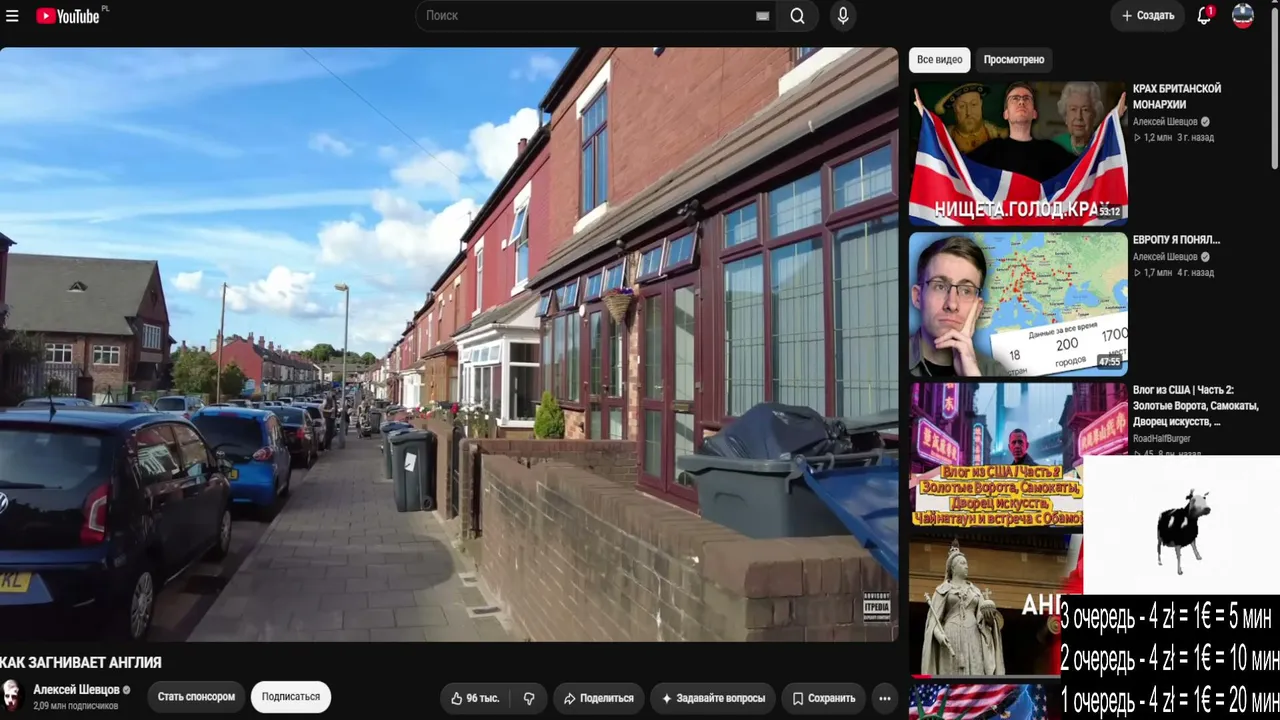Open the channel avatar below the video
This screenshot has width=1280, height=720.
[x=11, y=695]
